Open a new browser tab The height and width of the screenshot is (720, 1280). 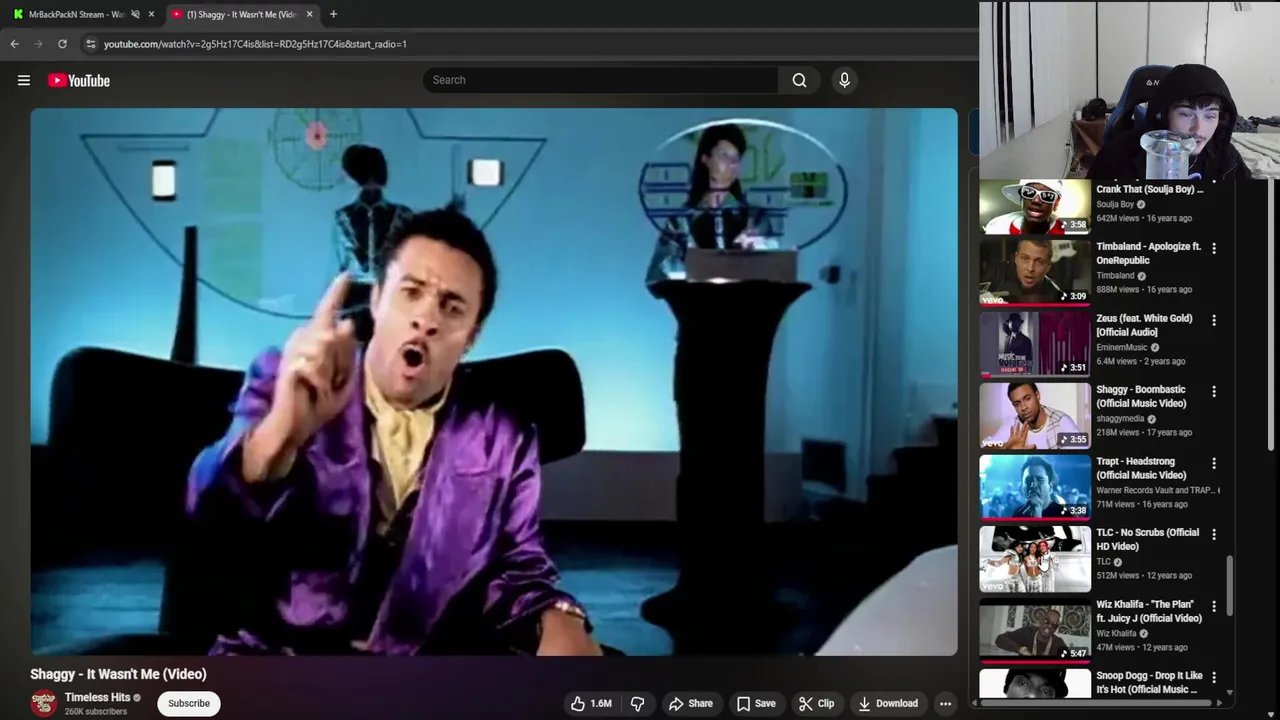coord(333,14)
